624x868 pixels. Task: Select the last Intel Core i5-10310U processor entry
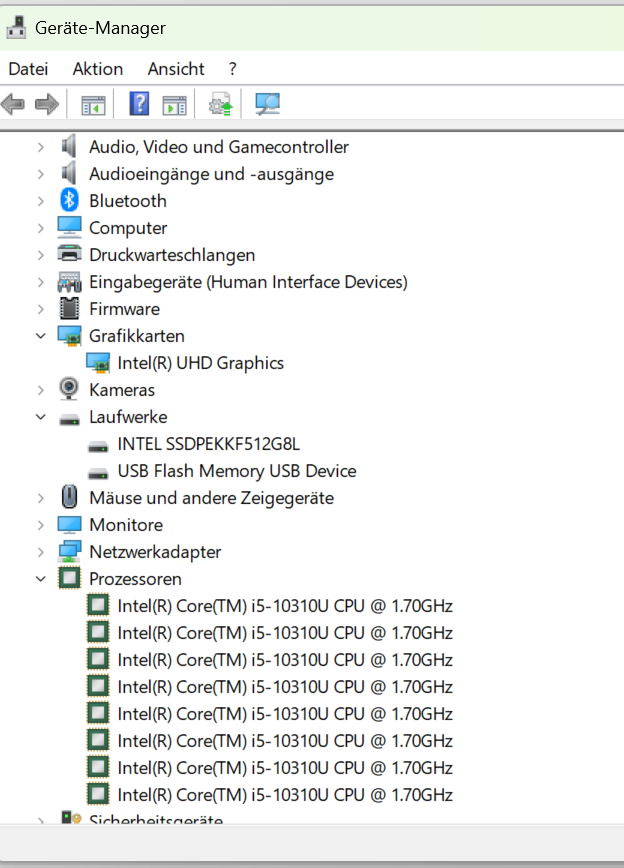point(285,794)
